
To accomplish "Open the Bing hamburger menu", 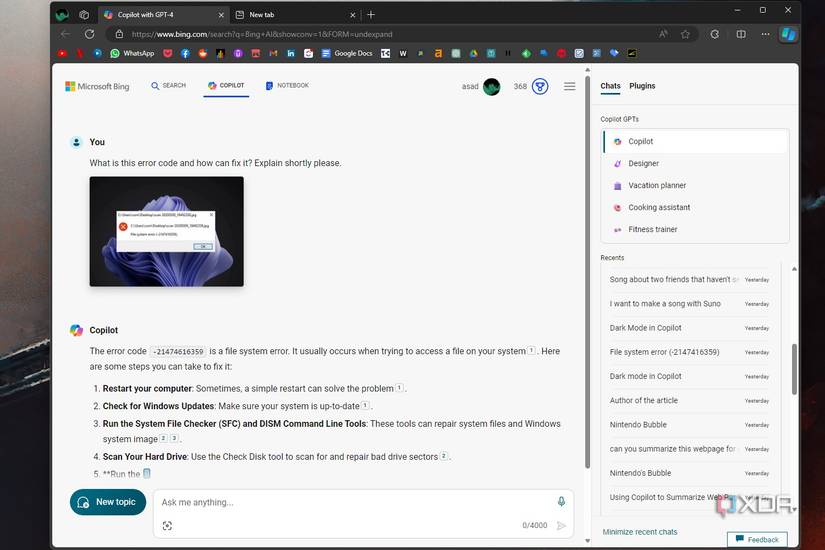I will click(569, 86).
